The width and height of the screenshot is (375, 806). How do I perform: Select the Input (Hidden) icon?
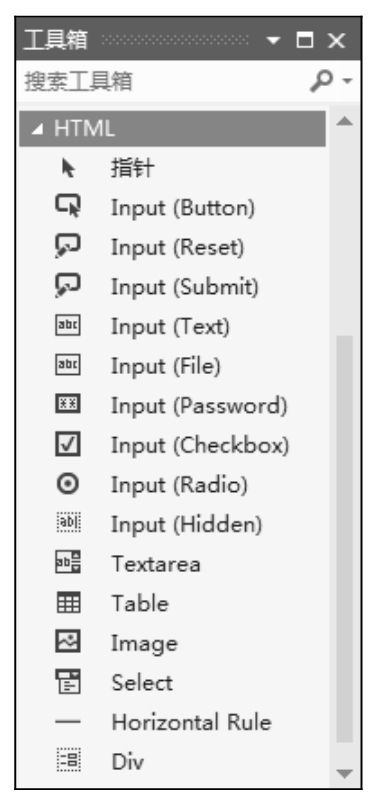tap(68, 523)
